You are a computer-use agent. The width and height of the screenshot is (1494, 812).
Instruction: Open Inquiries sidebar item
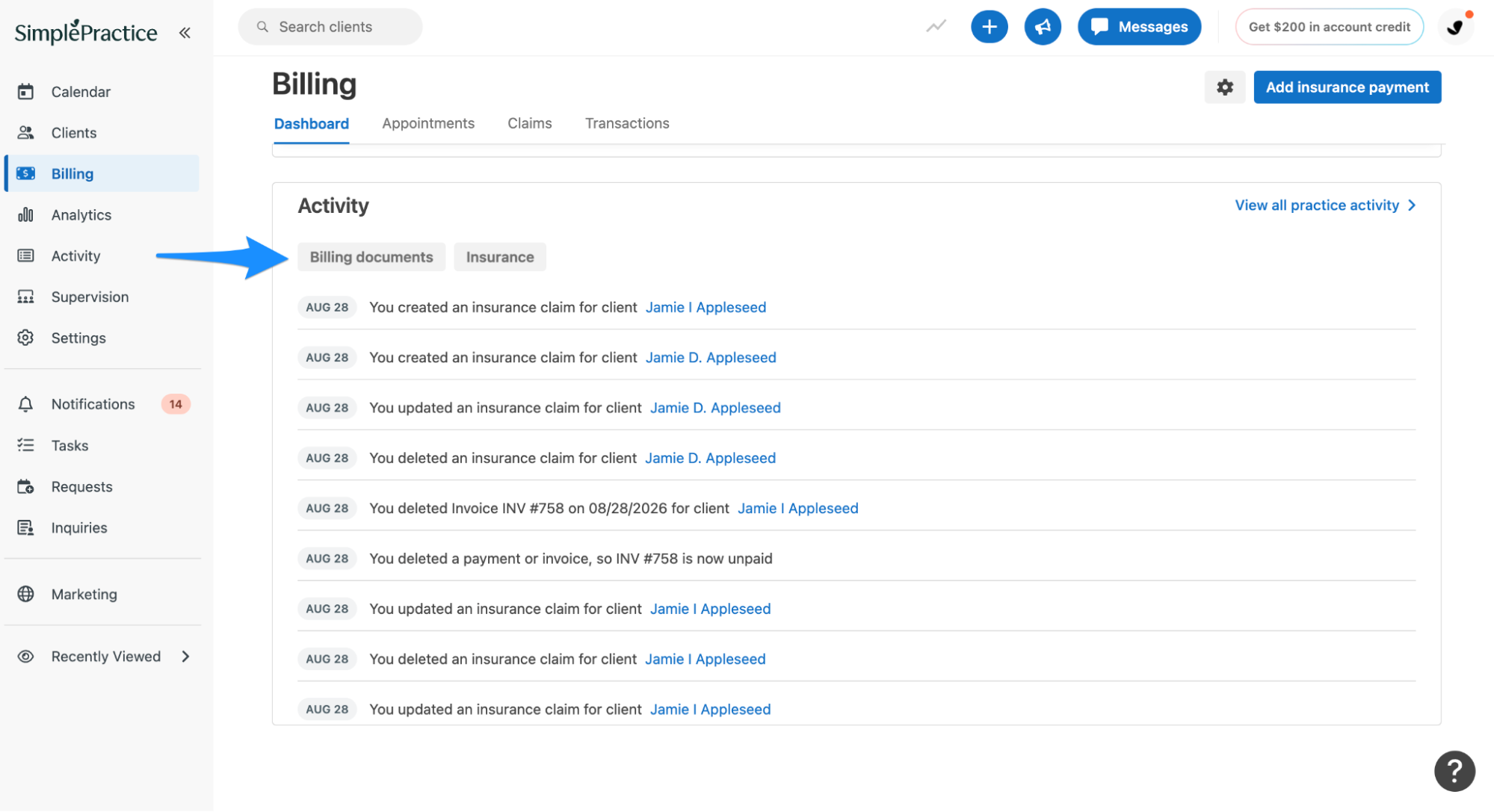79,527
